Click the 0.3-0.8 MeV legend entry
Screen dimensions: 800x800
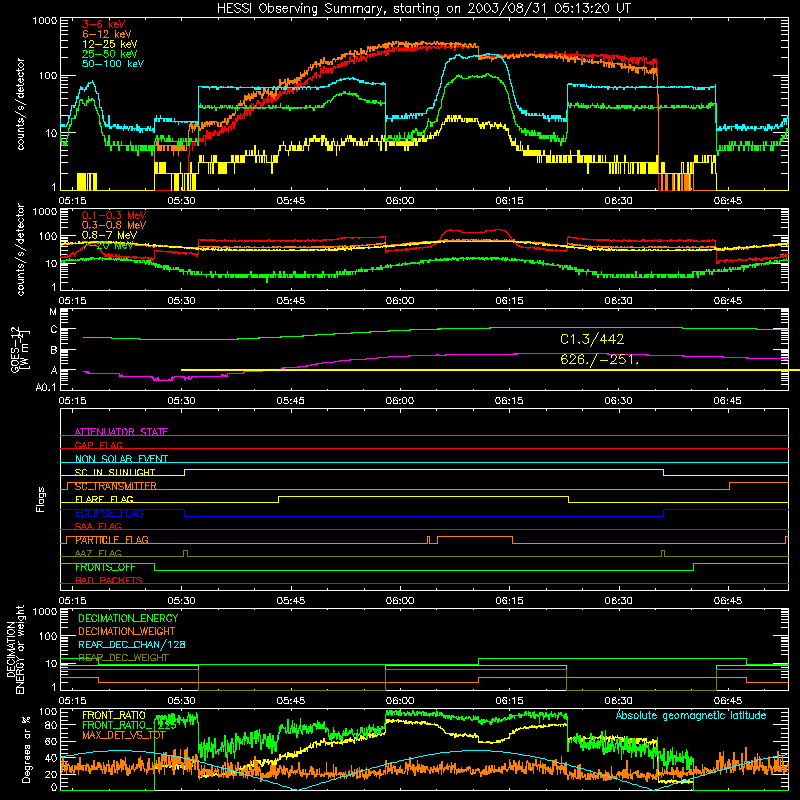click(x=114, y=225)
